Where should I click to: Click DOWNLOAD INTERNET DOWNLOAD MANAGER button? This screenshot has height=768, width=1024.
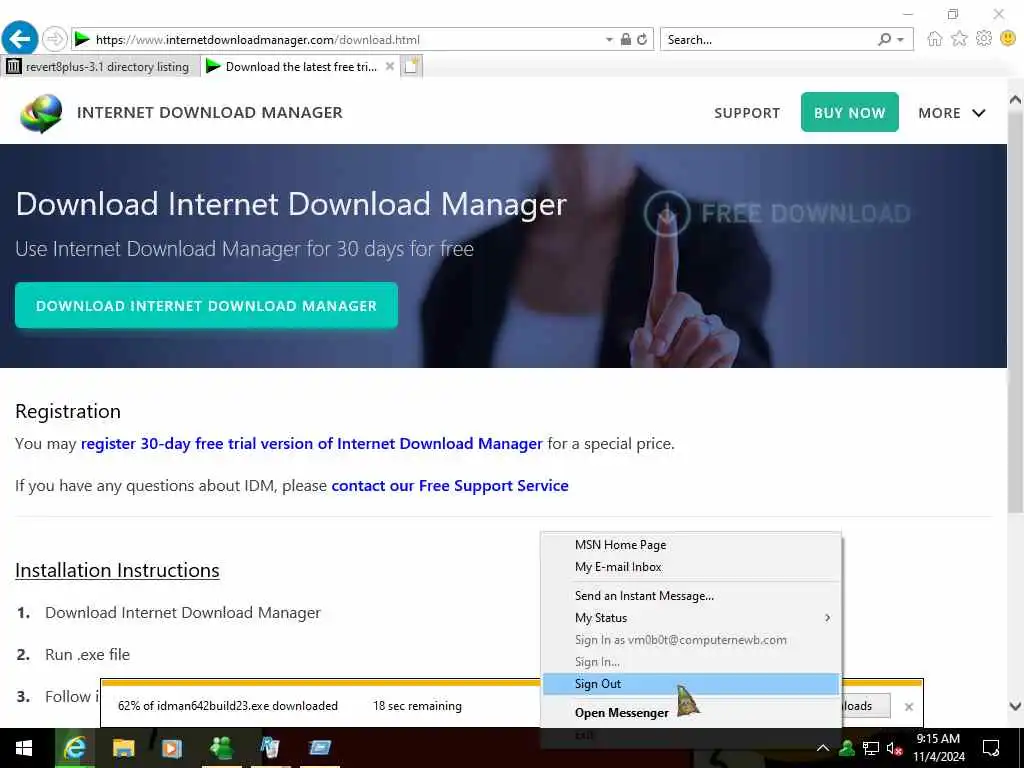[x=206, y=305]
